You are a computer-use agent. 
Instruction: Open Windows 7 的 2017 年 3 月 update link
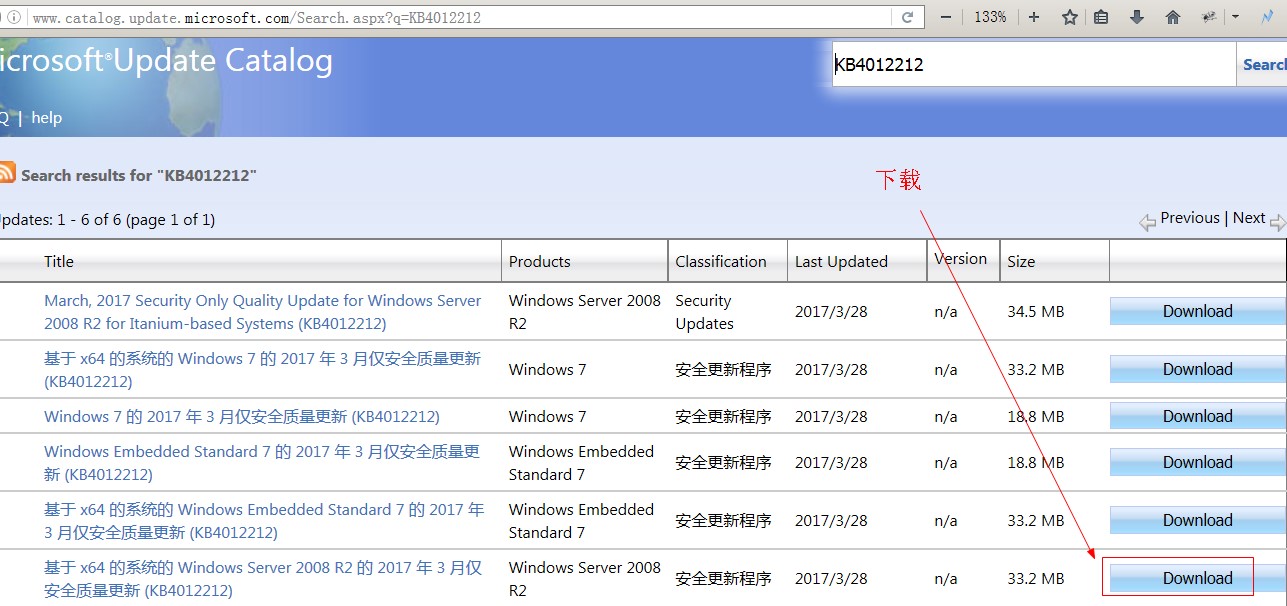[242, 416]
